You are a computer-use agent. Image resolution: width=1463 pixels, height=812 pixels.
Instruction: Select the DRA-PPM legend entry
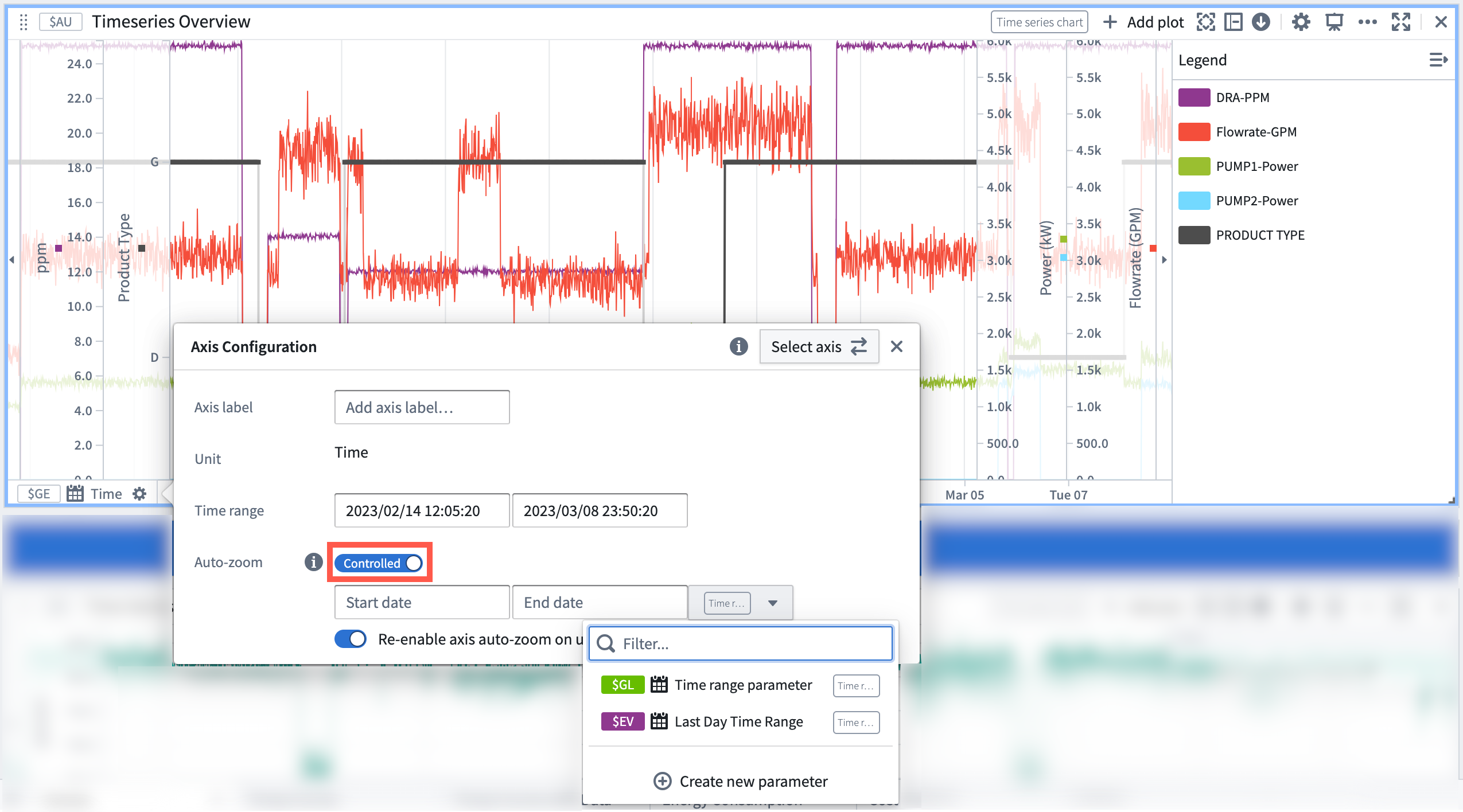(x=1243, y=97)
